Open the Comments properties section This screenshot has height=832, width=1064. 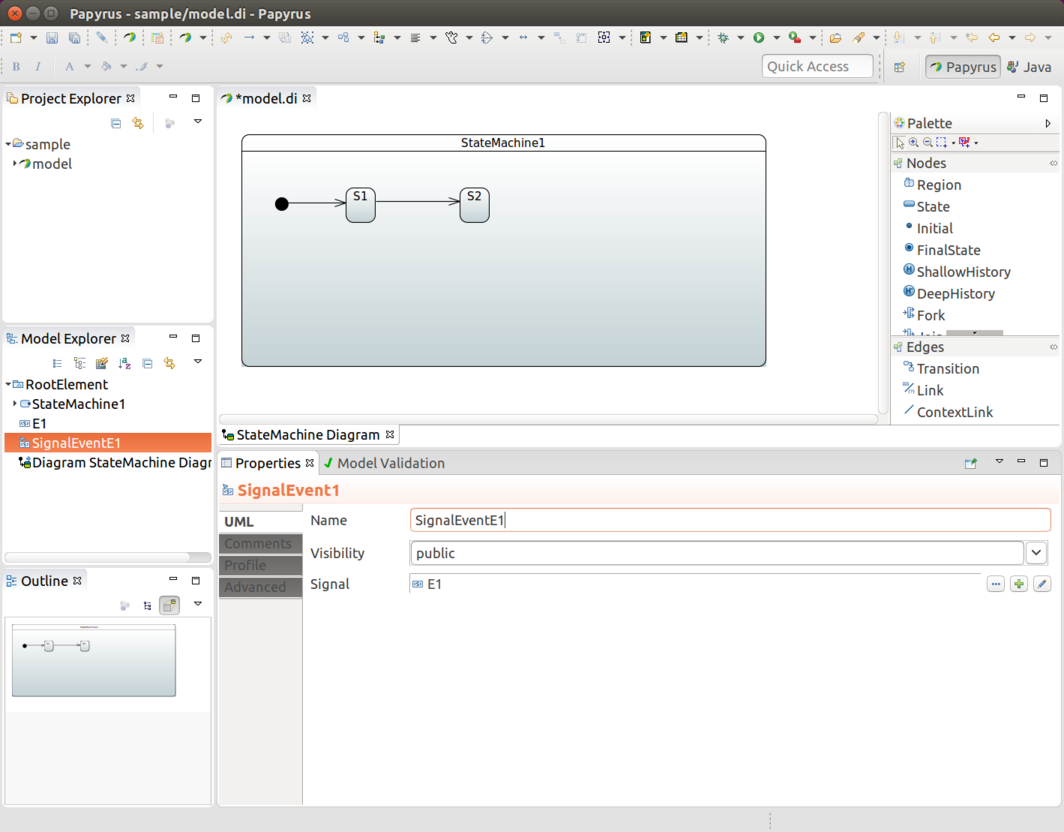click(261, 544)
